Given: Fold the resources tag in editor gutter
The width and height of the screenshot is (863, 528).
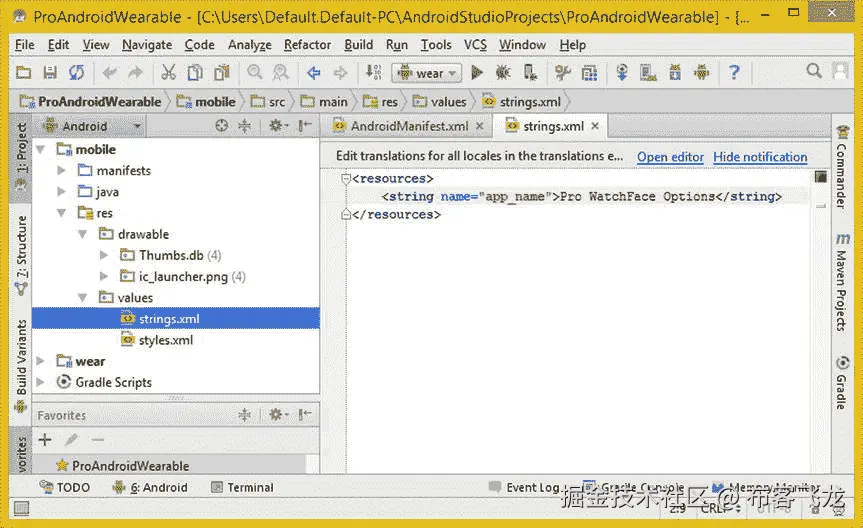Looking at the screenshot, I should pos(346,178).
